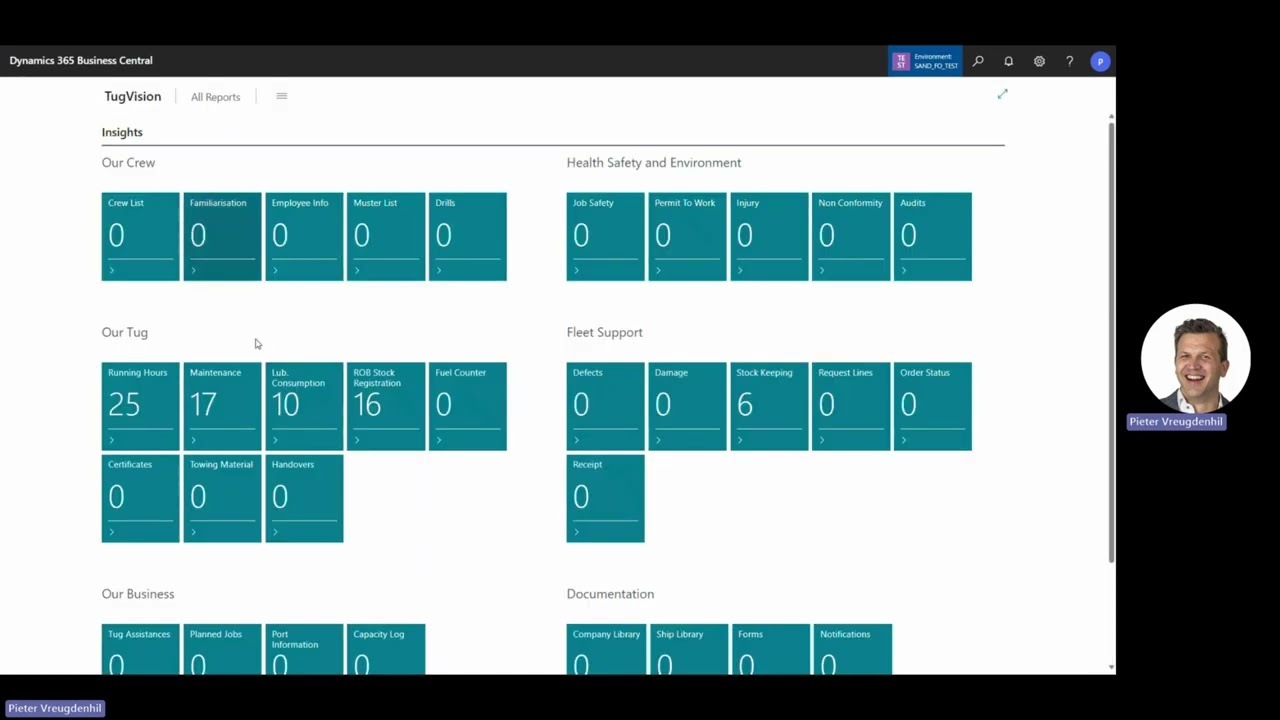Open the Towing Material tile
Viewport: 1280px width, 720px height.
point(222,498)
